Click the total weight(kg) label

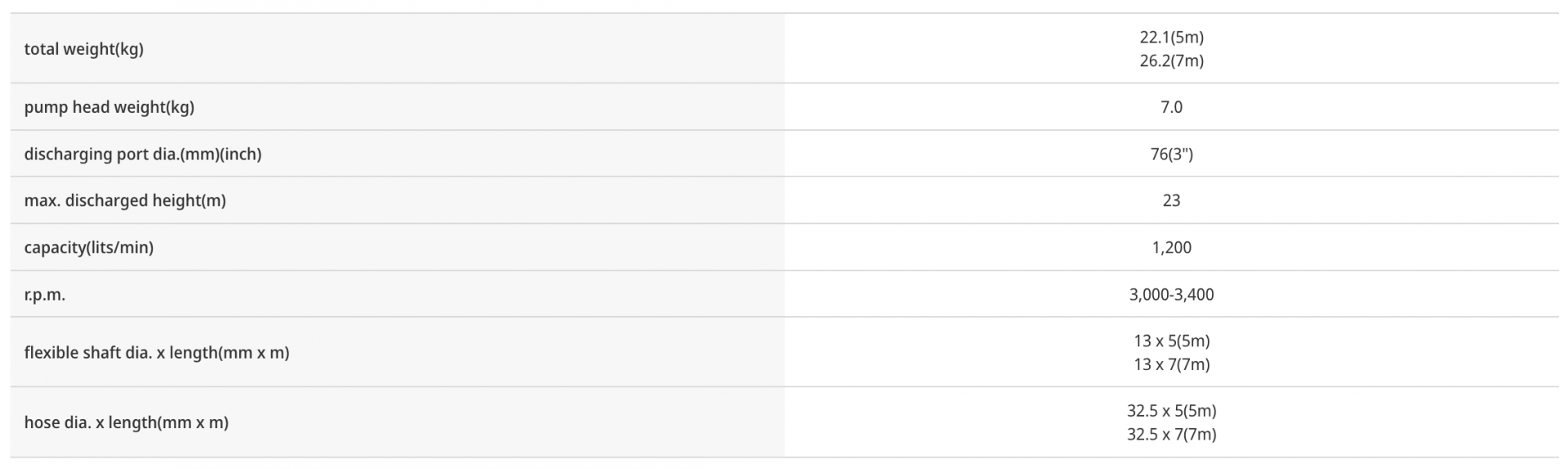point(83,49)
